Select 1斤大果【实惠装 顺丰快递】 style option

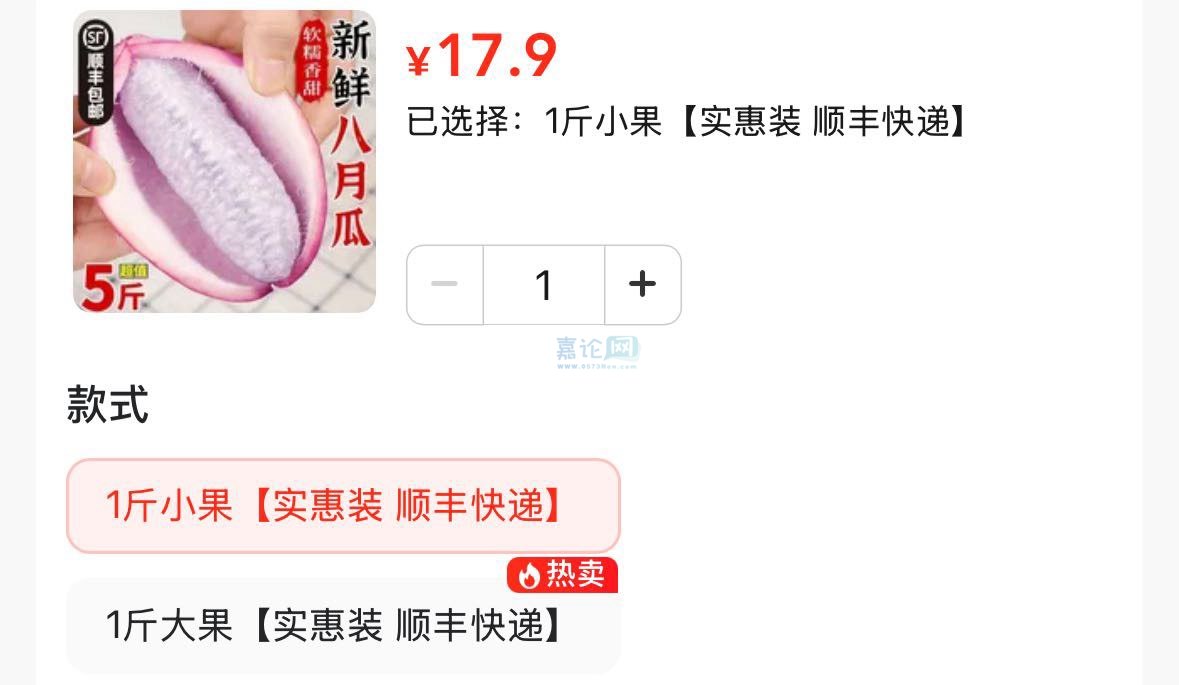(x=343, y=626)
